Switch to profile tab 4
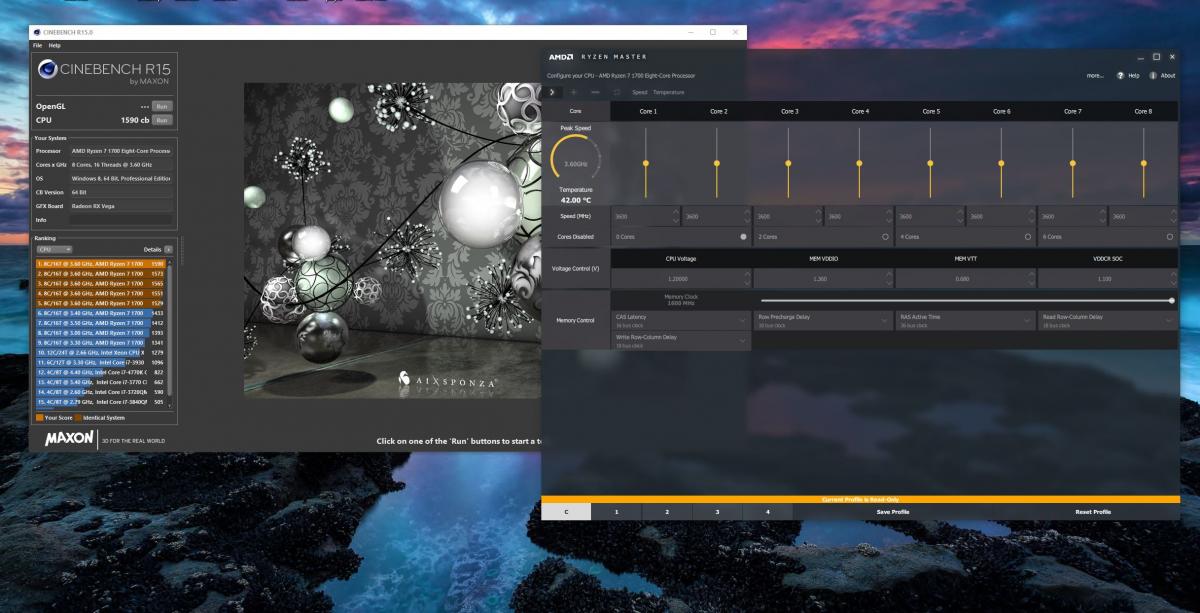The height and width of the screenshot is (613, 1200). [767, 511]
